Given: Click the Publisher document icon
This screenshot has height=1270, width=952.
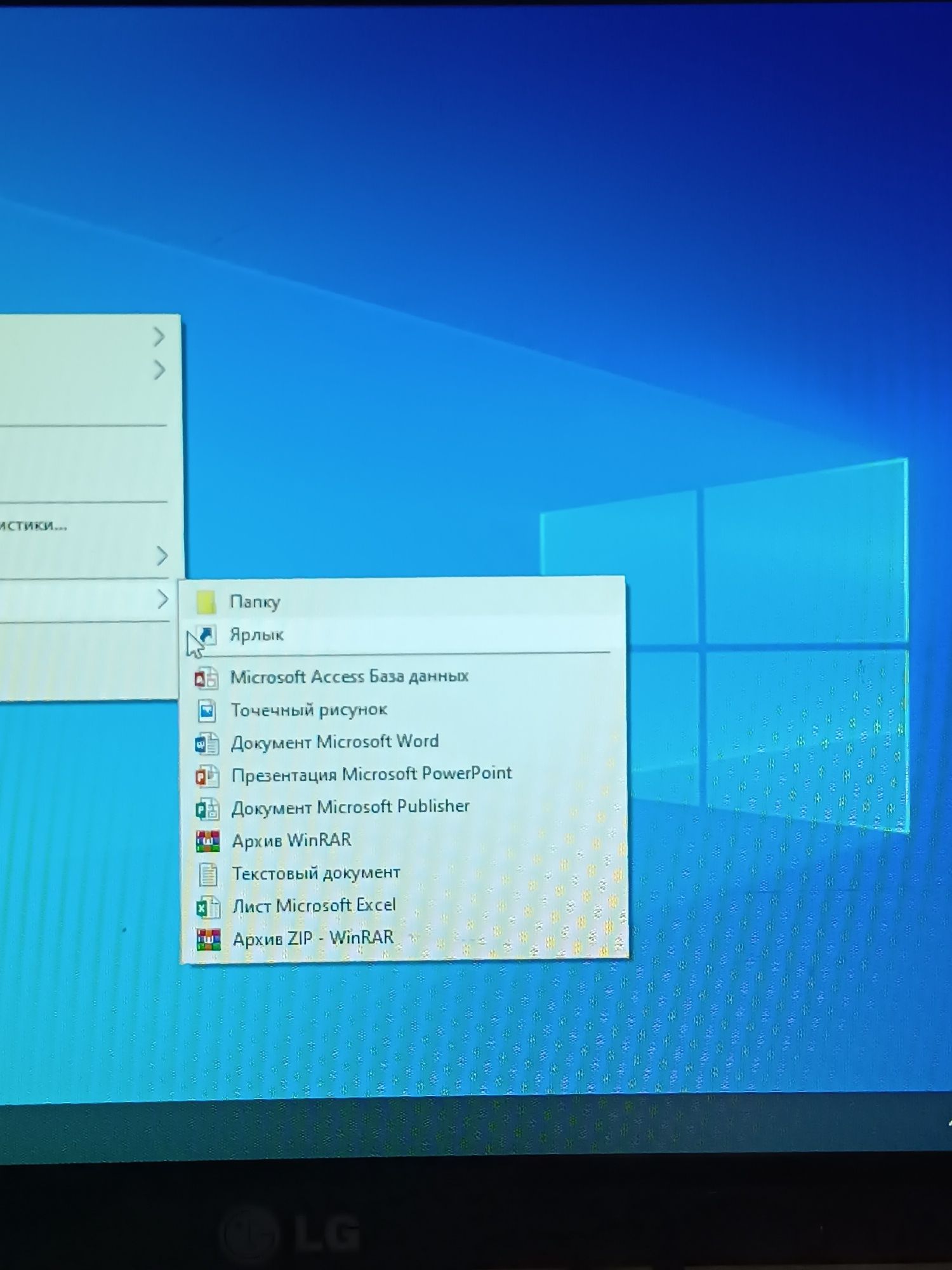Looking at the screenshot, I should coord(208,809).
